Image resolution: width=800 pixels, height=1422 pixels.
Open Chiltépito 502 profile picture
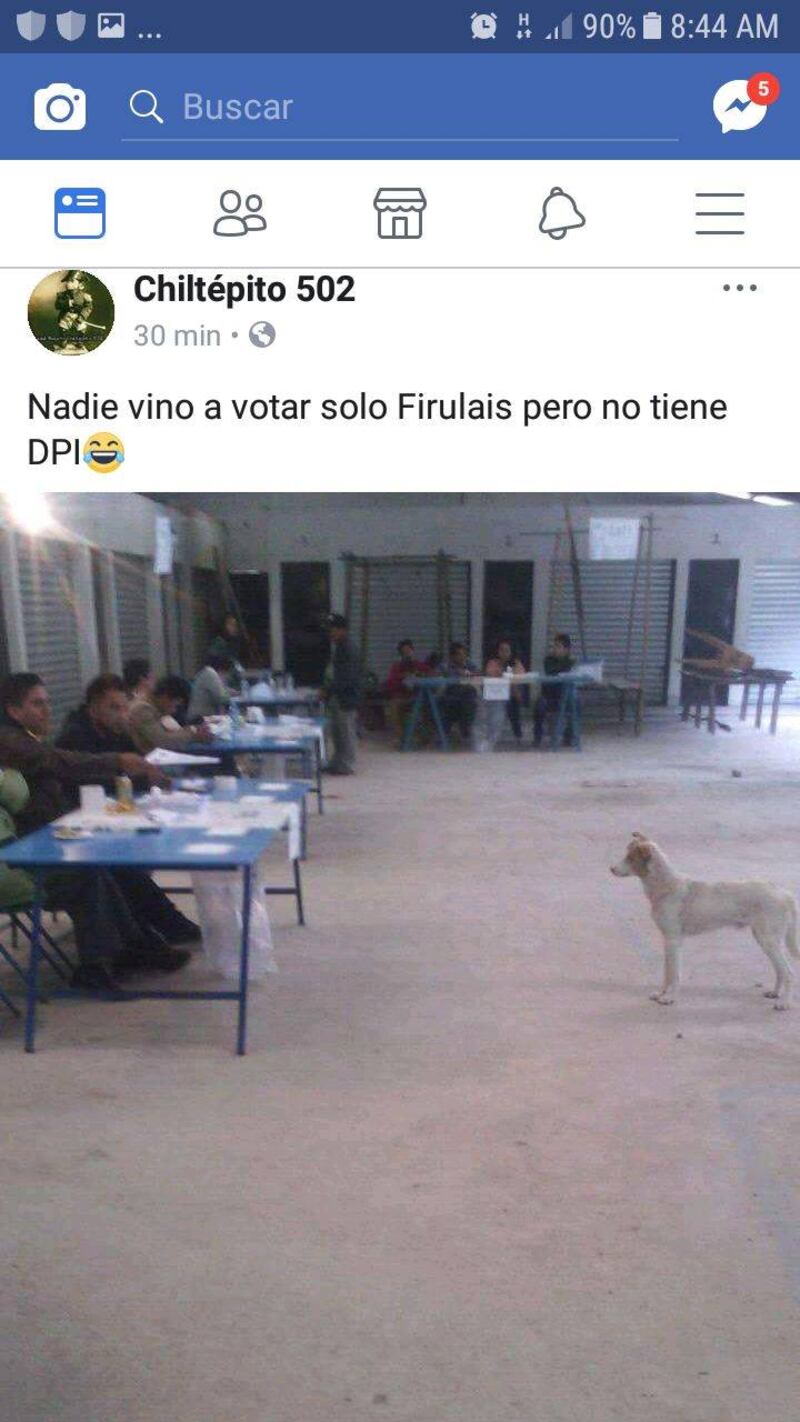pos(71,312)
